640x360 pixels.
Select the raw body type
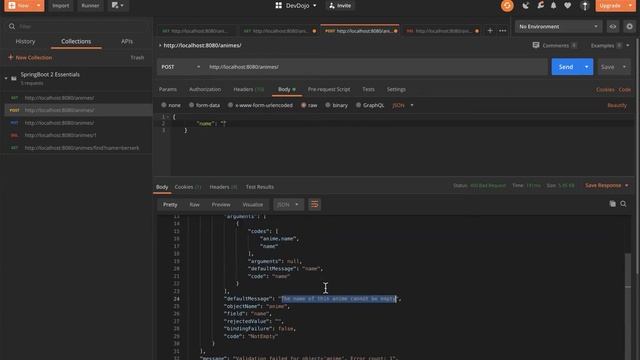303,105
